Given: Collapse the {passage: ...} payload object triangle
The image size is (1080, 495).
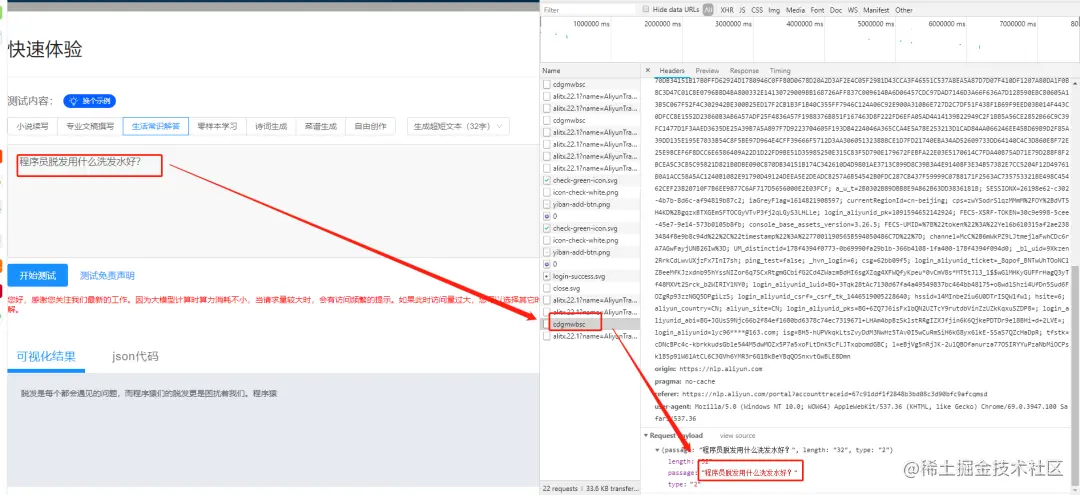Looking at the screenshot, I should (657, 450).
